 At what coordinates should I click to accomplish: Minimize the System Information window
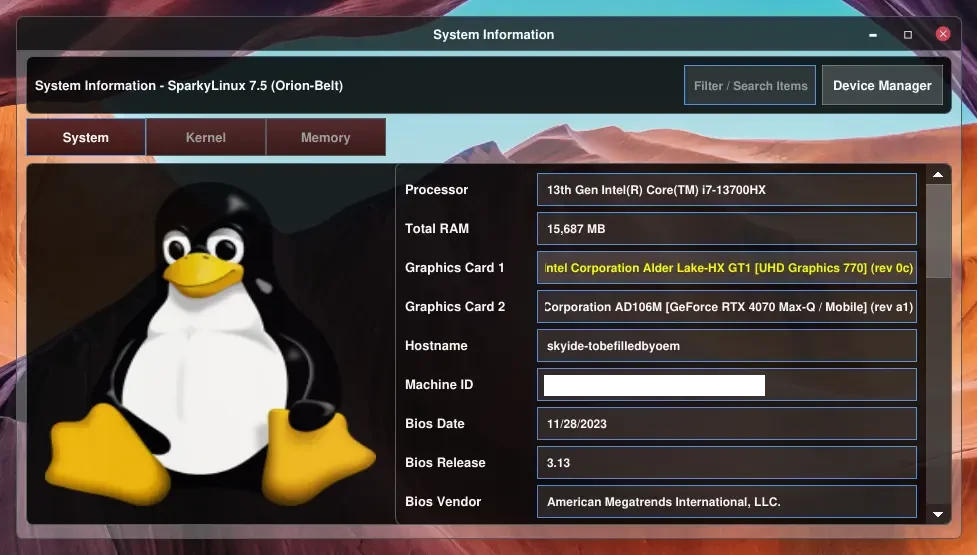(874, 34)
